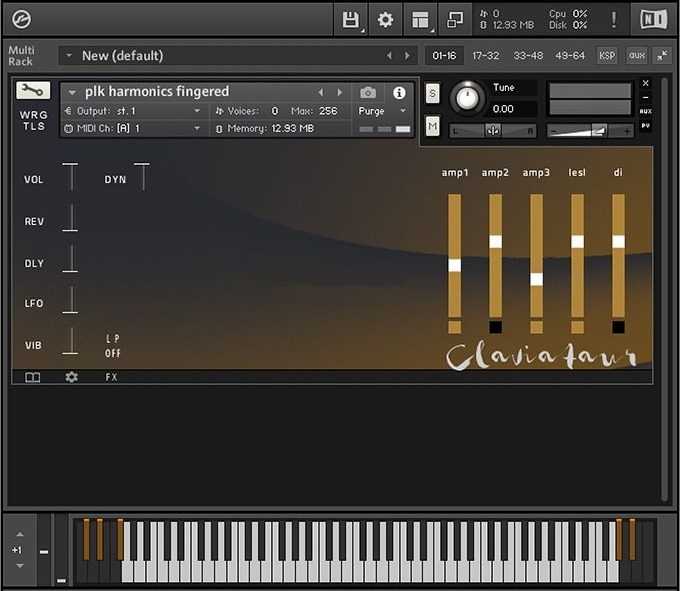Take snapshot with camera icon
The image size is (680, 591).
coord(368,92)
